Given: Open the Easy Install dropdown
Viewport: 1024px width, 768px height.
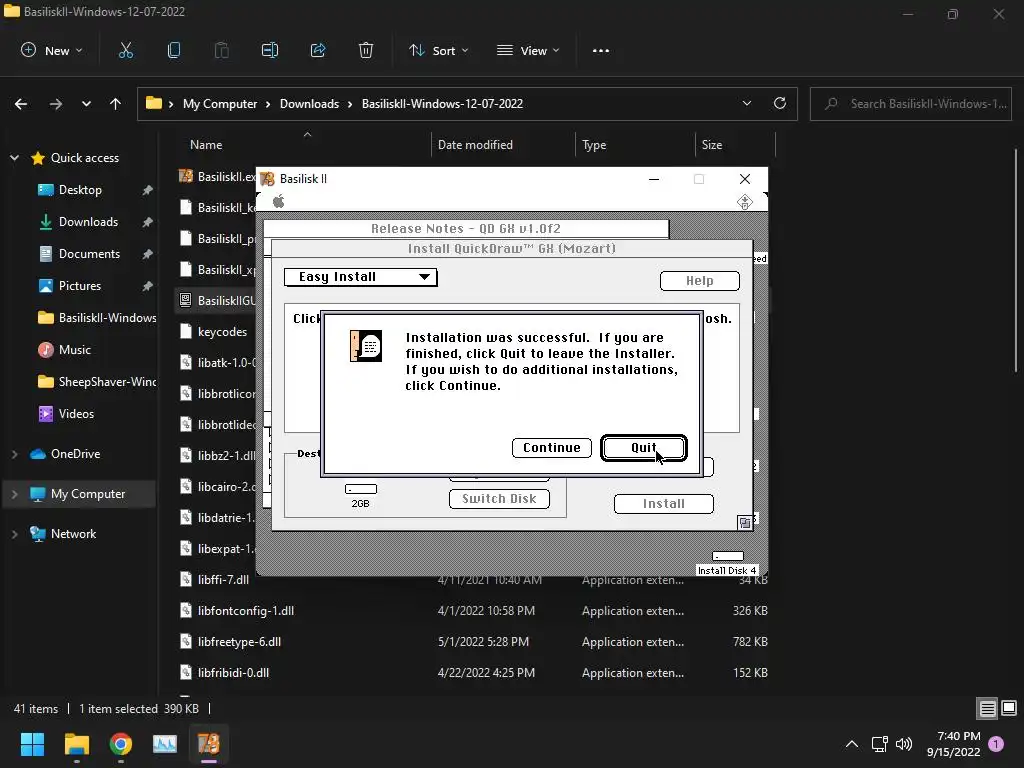Looking at the screenshot, I should [x=360, y=277].
